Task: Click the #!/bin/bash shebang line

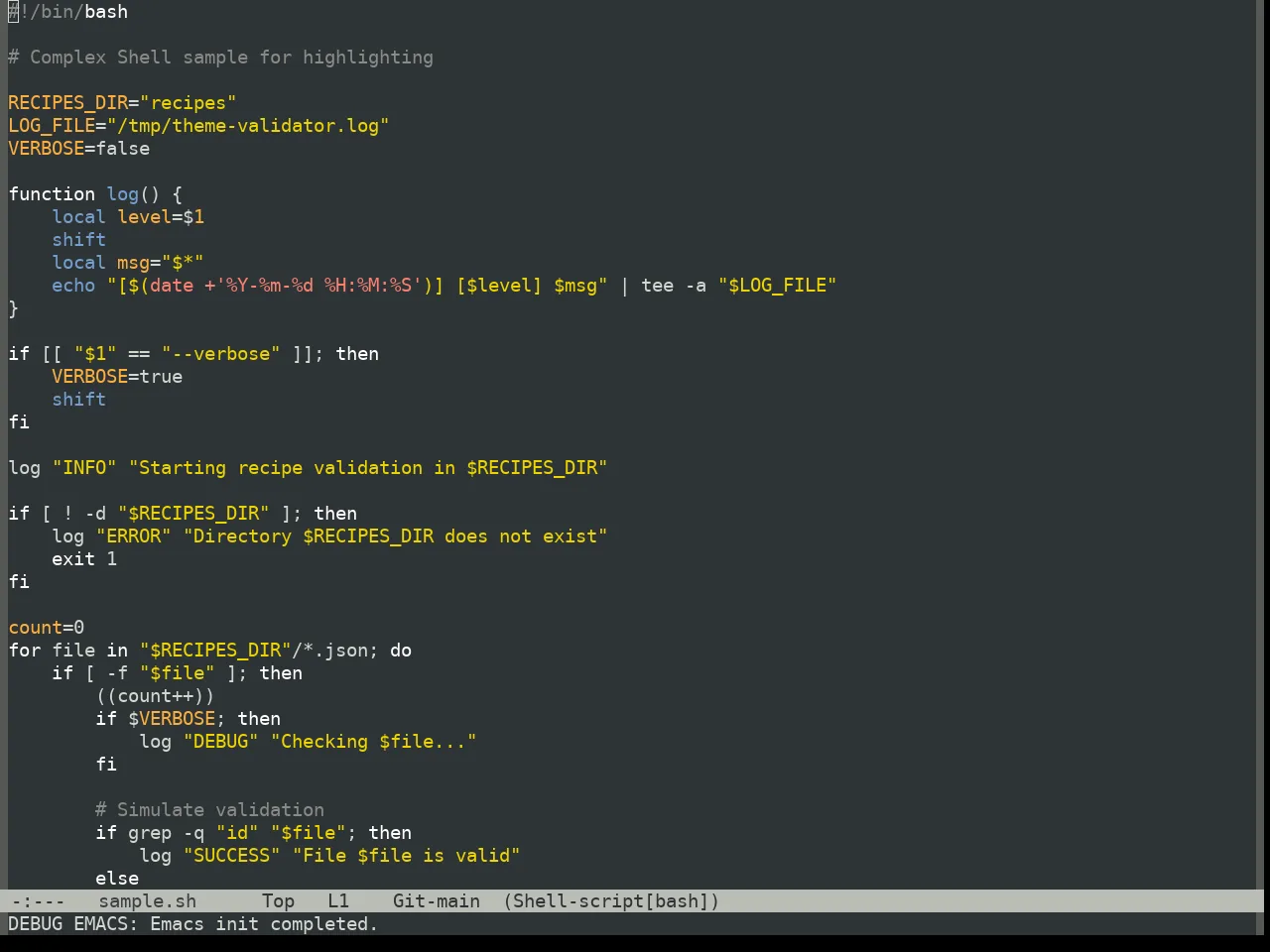Action: pyautogui.click(x=68, y=12)
